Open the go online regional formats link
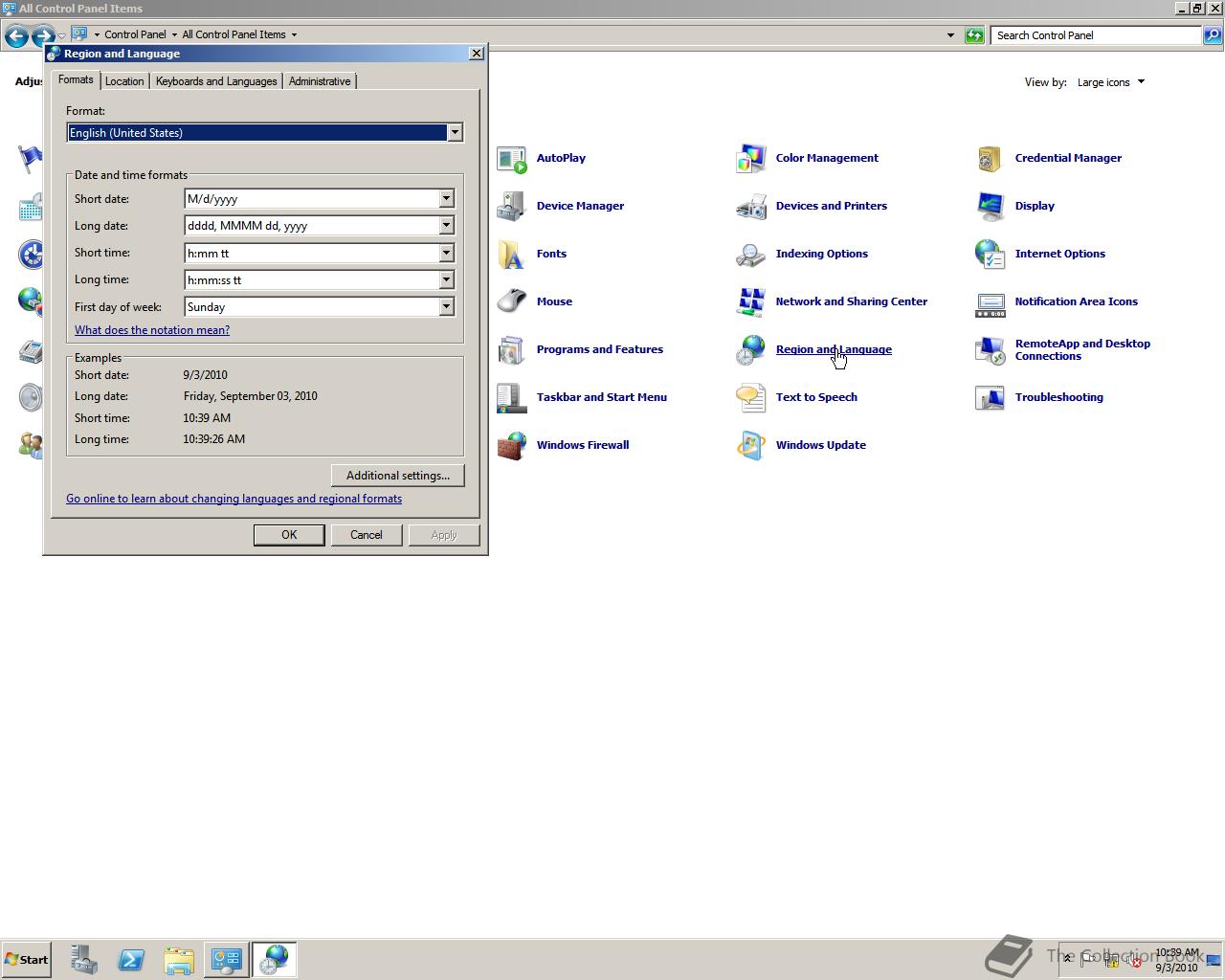The height and width of the screenshot is (980, 1225). 234,499
